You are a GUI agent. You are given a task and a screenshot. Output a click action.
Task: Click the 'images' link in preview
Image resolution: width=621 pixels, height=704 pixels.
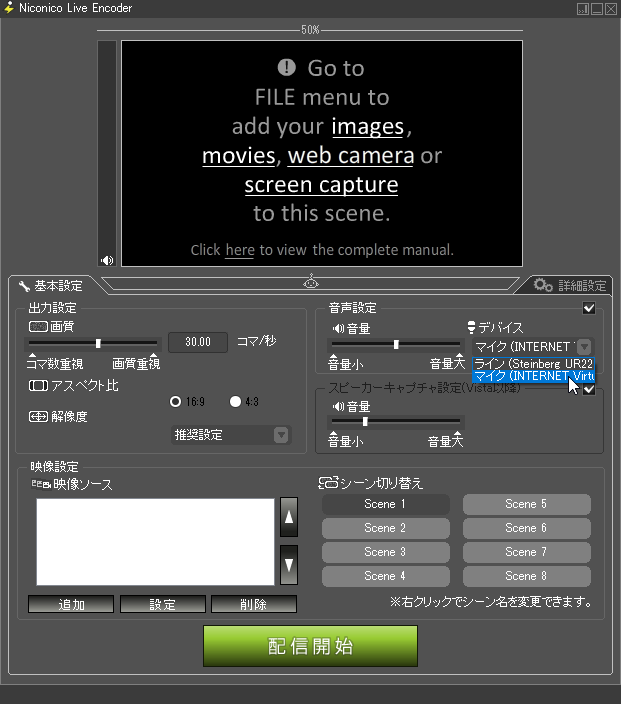tap(368, 127)
